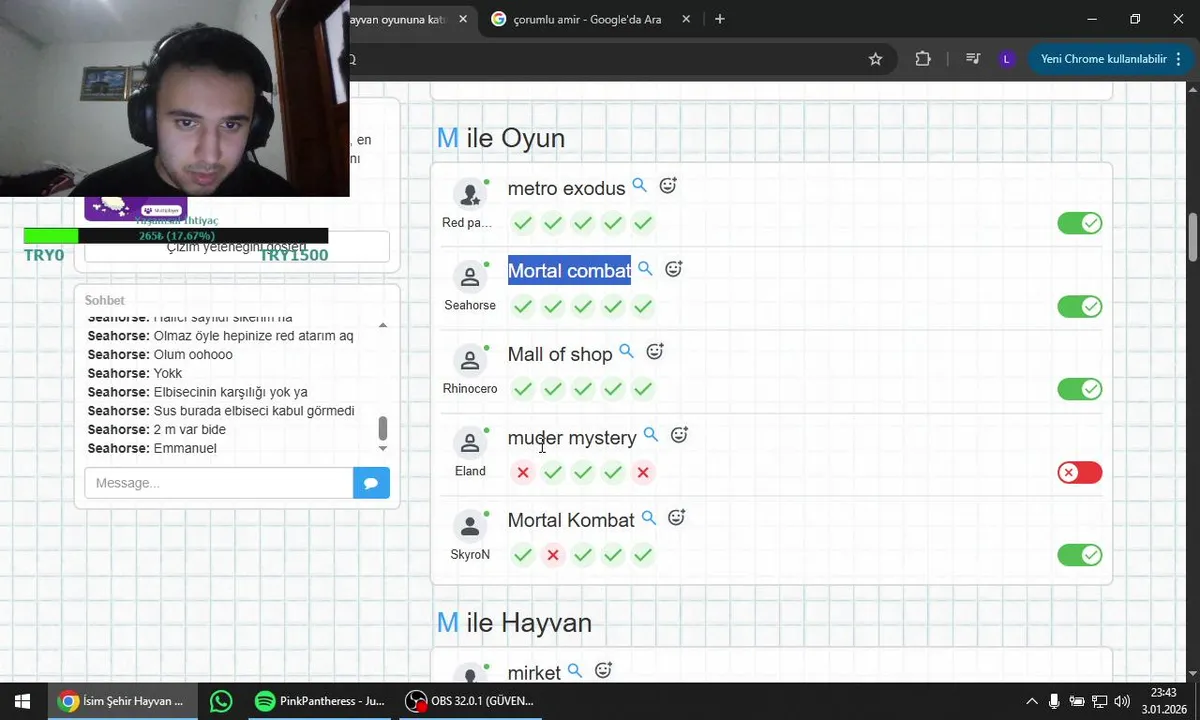
Task: Click first green check on metro exodus
Action: coord(522,223)
